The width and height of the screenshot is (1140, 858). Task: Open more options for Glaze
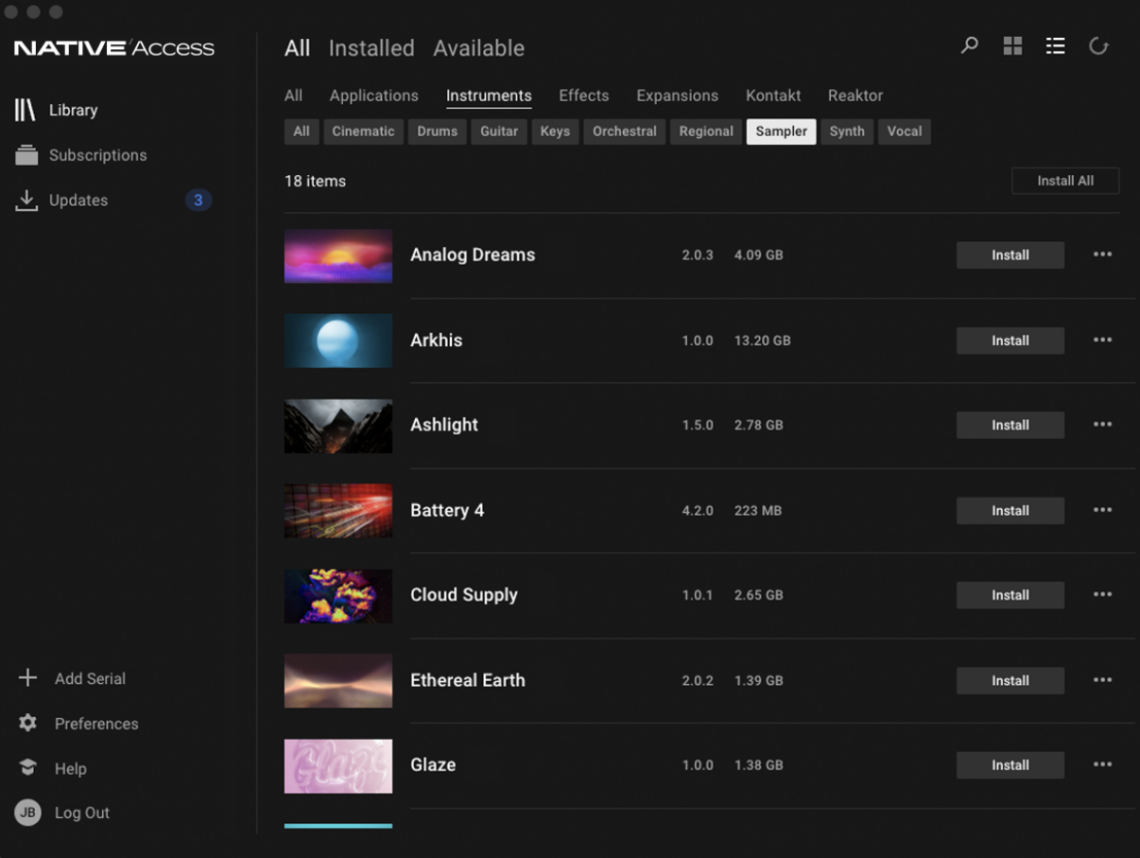click(1102, 765)
